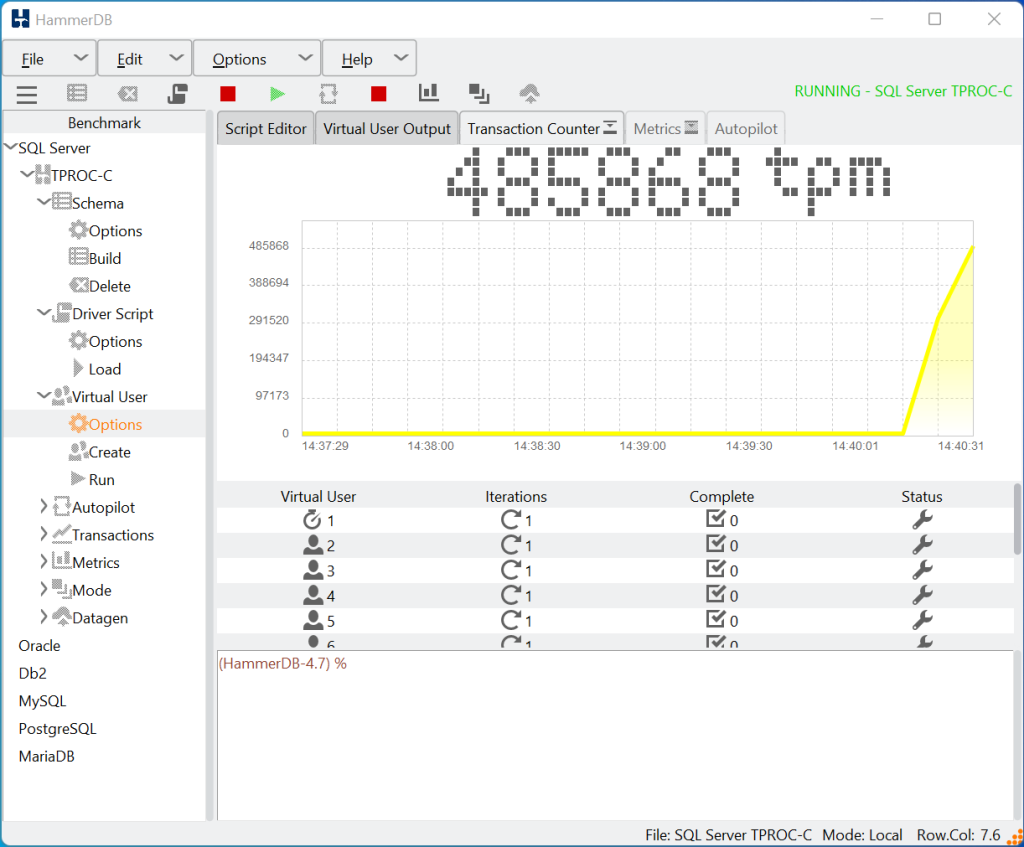Switch to the Transaction Counter tab
1024x847 pixels.
[x=542, y=129]
